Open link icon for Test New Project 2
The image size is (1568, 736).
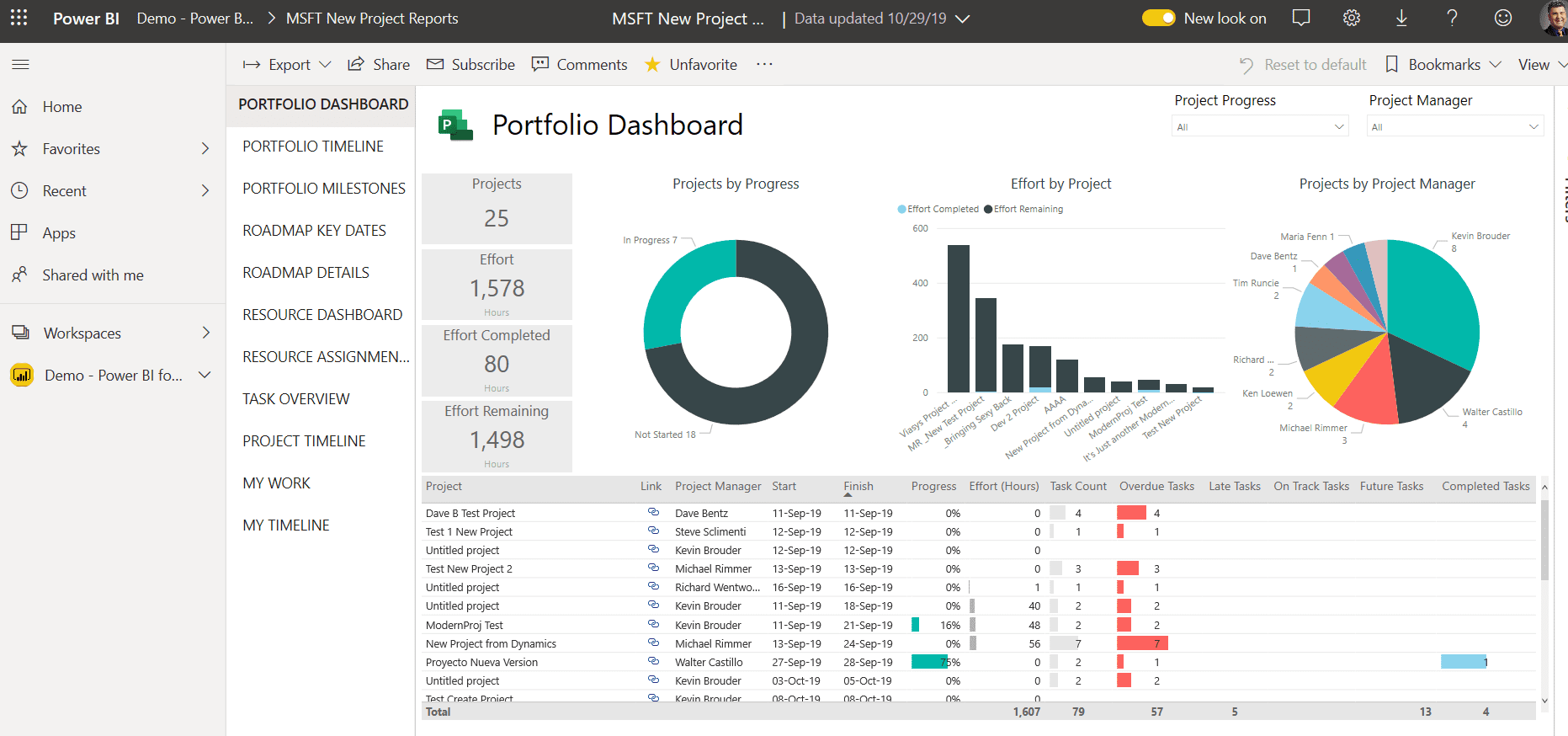pos(653,568)
